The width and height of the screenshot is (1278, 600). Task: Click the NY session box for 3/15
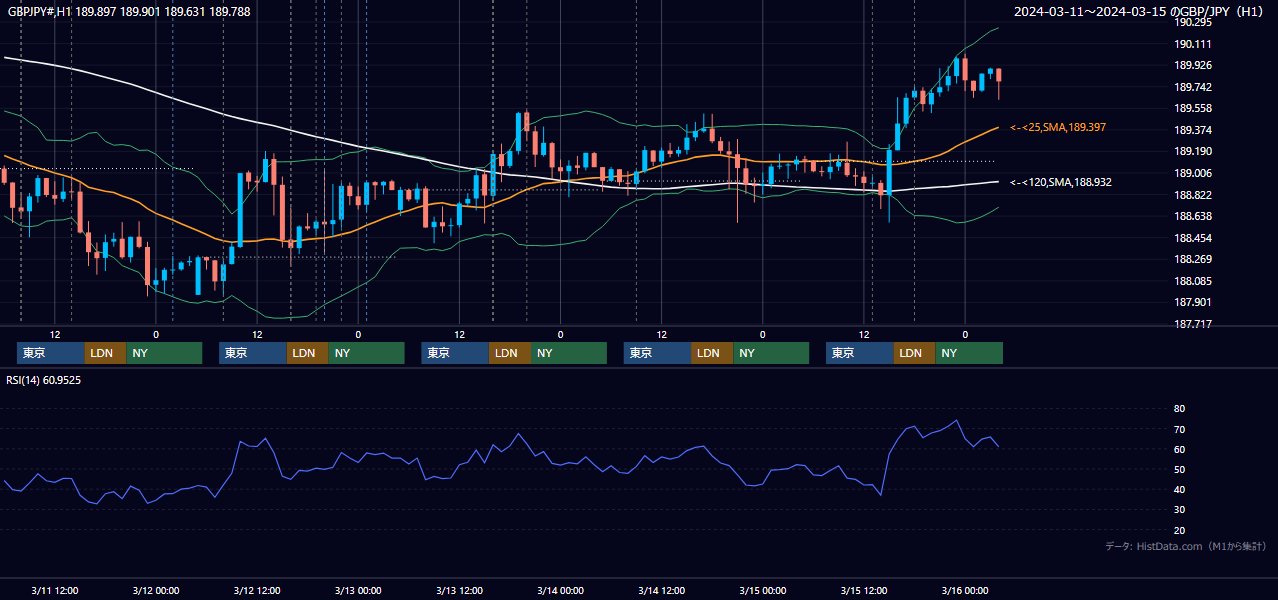click(969, 353)
